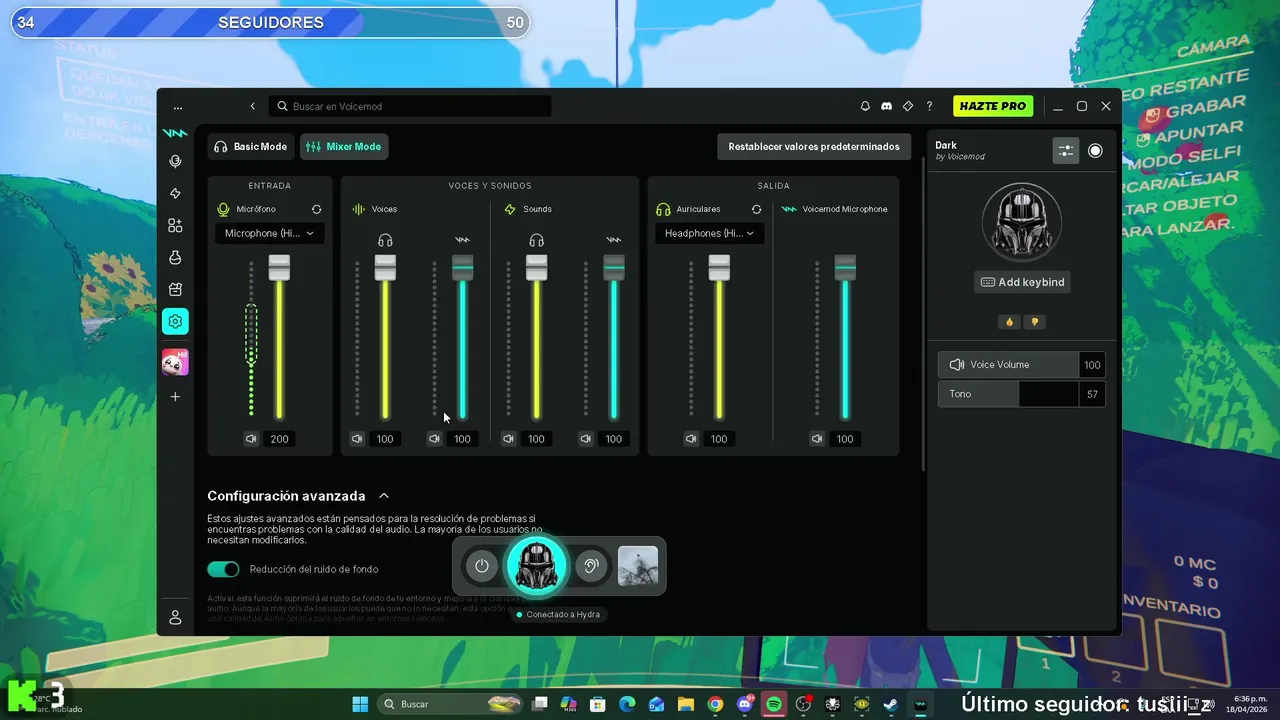This screenshot has height=720, width=1280.
Task: Switch to Basic Mode tab
Action: pos(251,147)
